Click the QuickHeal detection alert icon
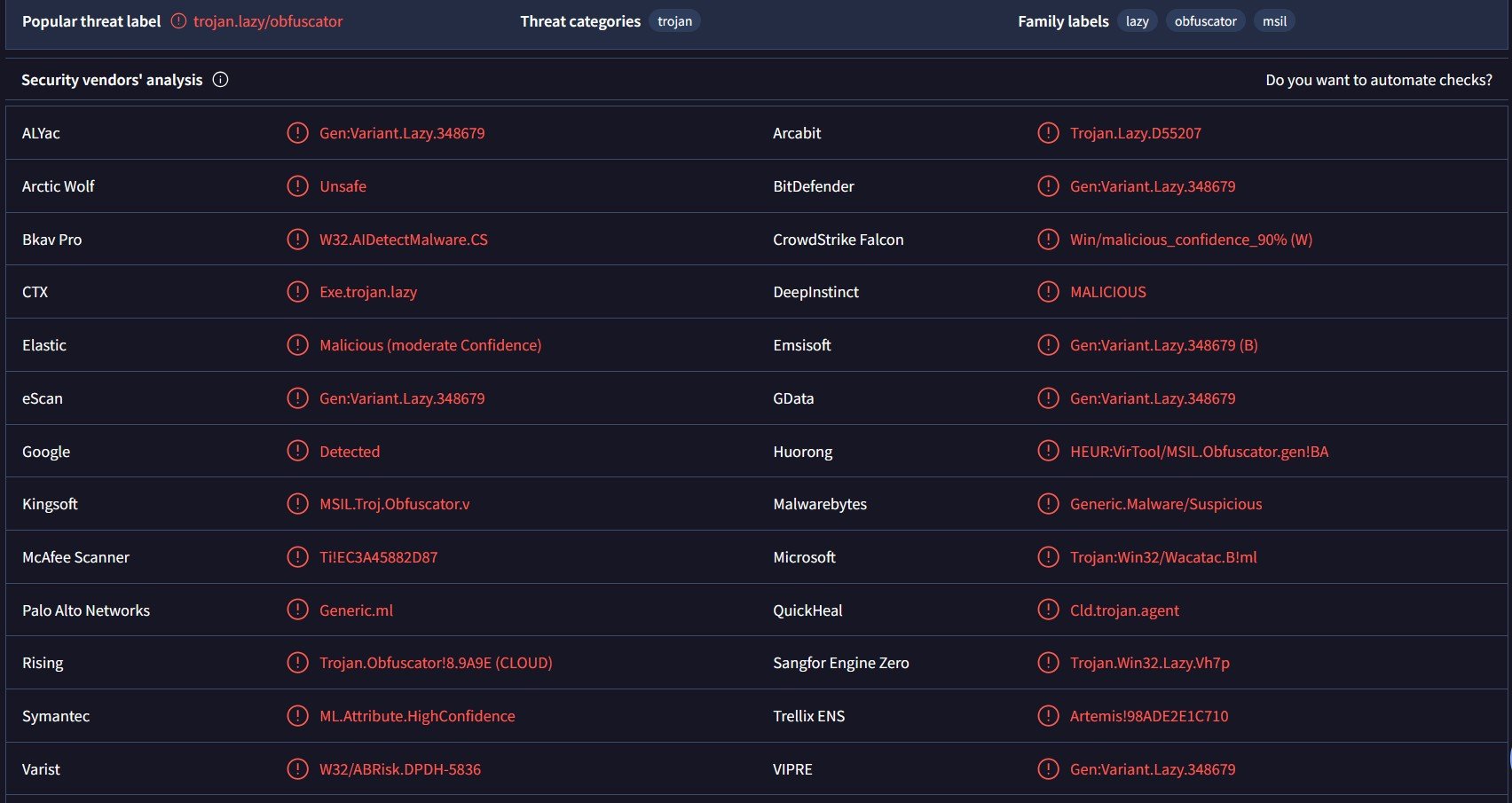The width and height of the screenshot is (1512, 803). [1048, 610]
